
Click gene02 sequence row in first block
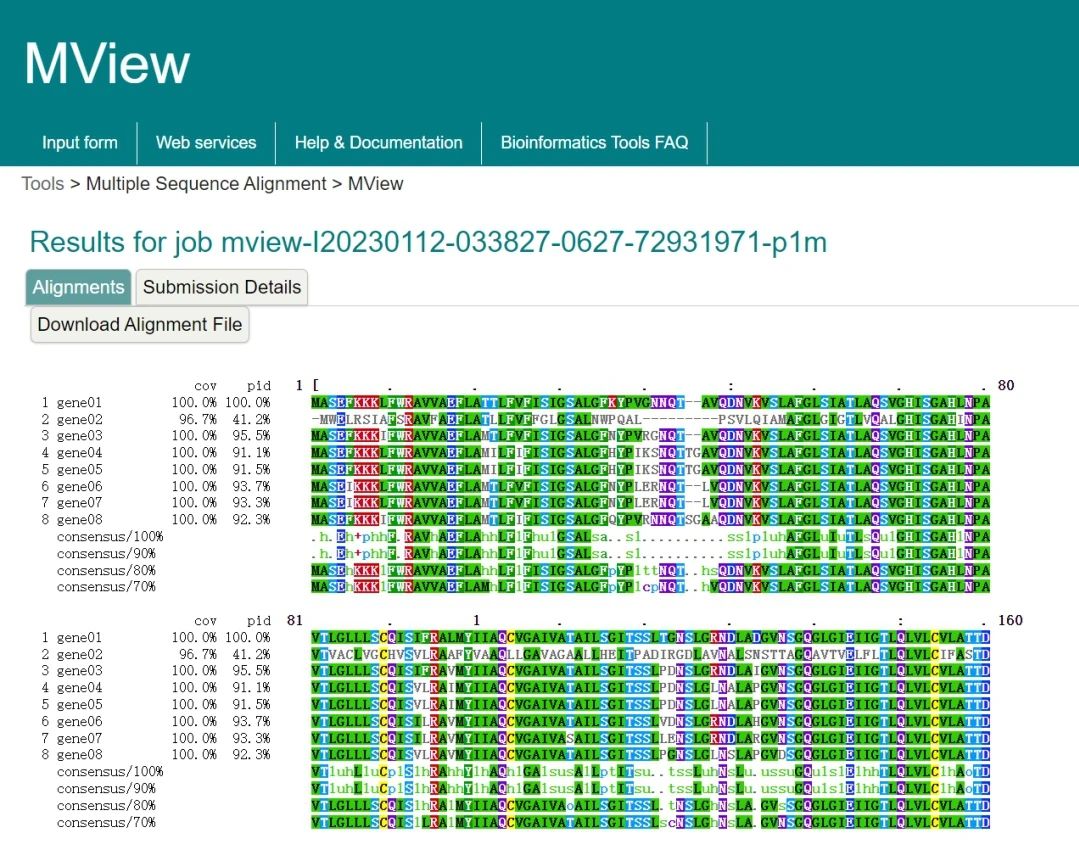pyautogui.click(x=650, y=419)
